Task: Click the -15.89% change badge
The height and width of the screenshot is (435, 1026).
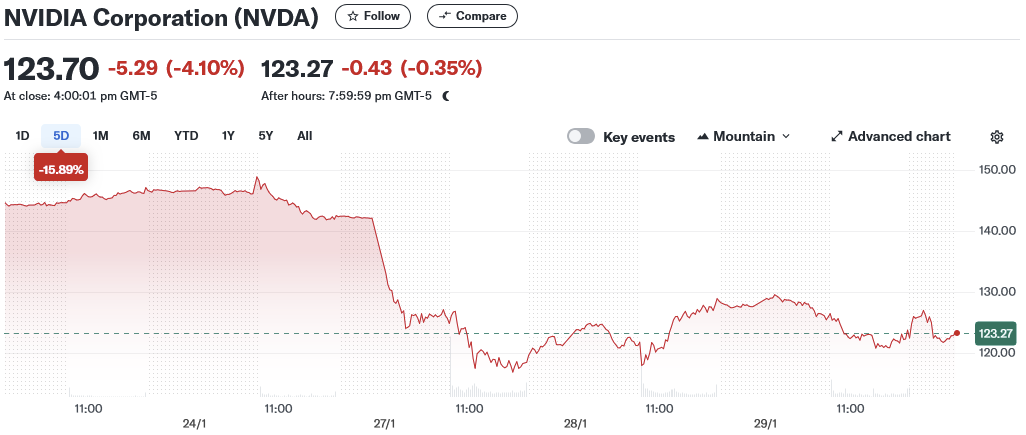Action: (61, 169)
